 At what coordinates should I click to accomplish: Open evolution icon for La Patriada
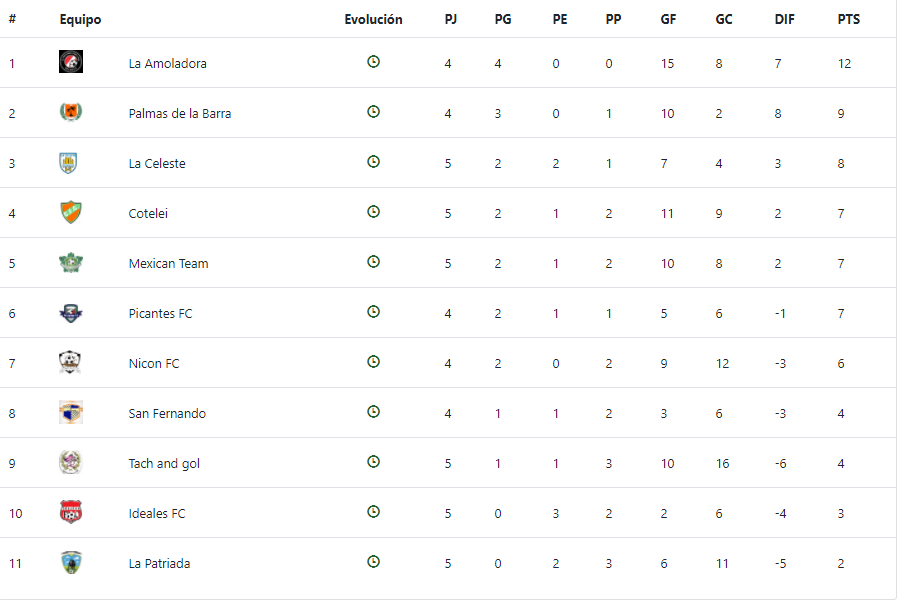click(373, 562)
